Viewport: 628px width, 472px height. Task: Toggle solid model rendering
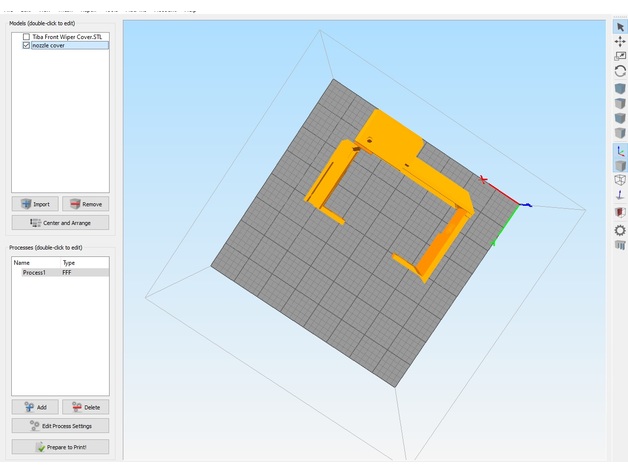pyautogui.click(x=620, y=165)
